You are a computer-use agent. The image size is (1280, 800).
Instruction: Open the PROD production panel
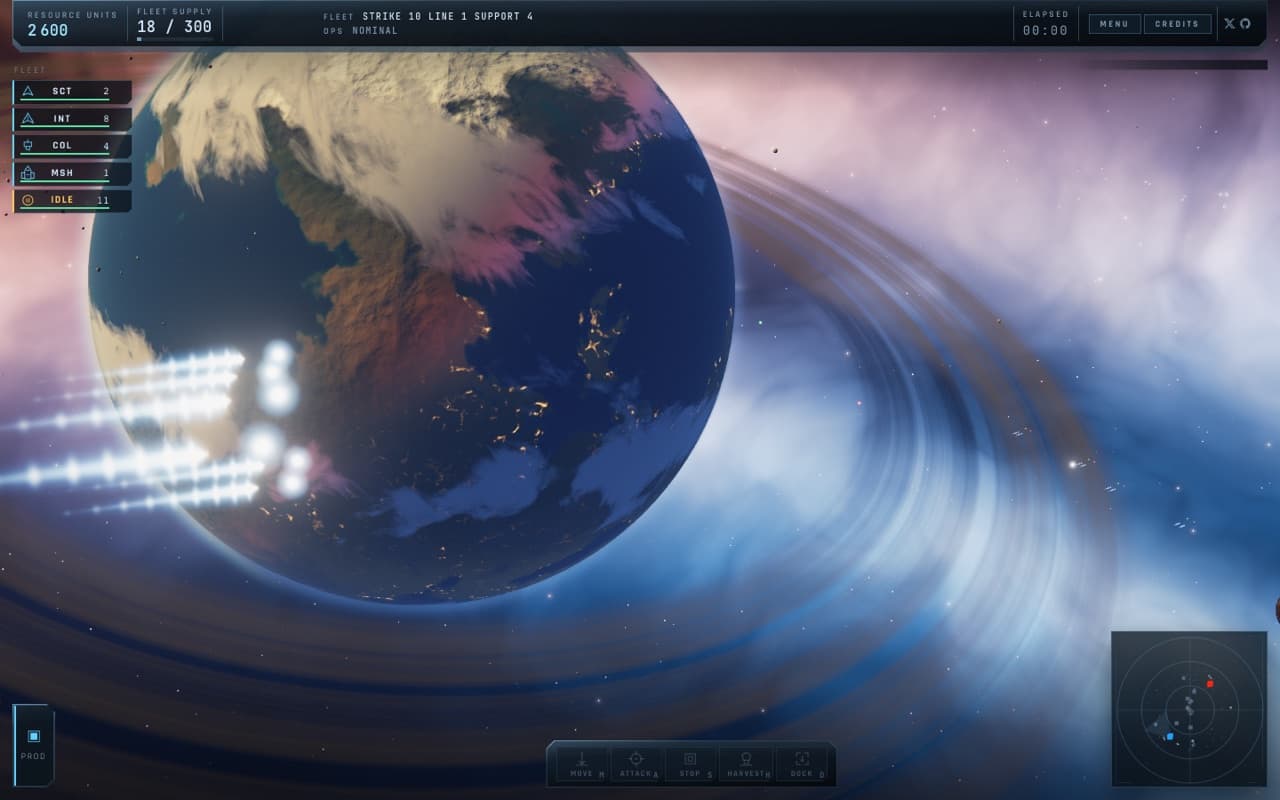pos(33,744)
